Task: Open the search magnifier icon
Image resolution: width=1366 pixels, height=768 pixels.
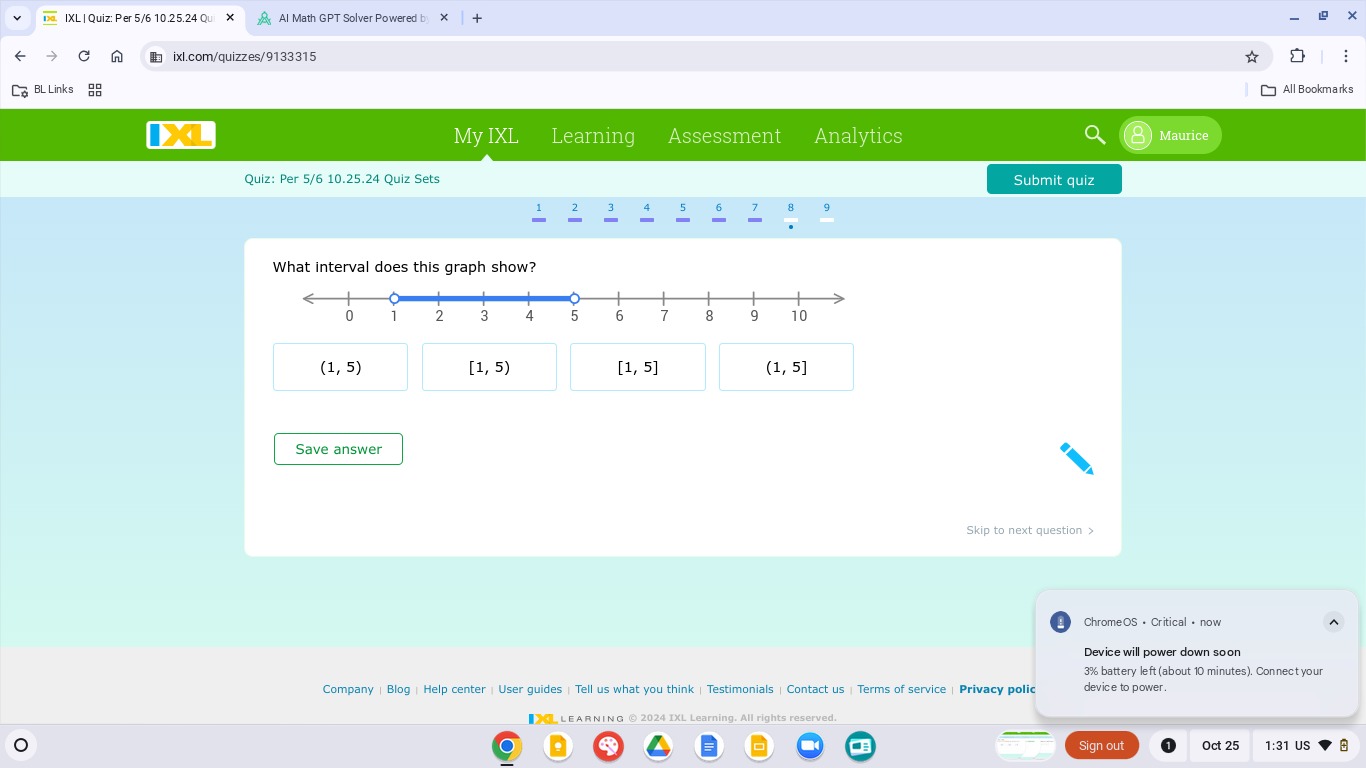Action: pos(1095,135)
